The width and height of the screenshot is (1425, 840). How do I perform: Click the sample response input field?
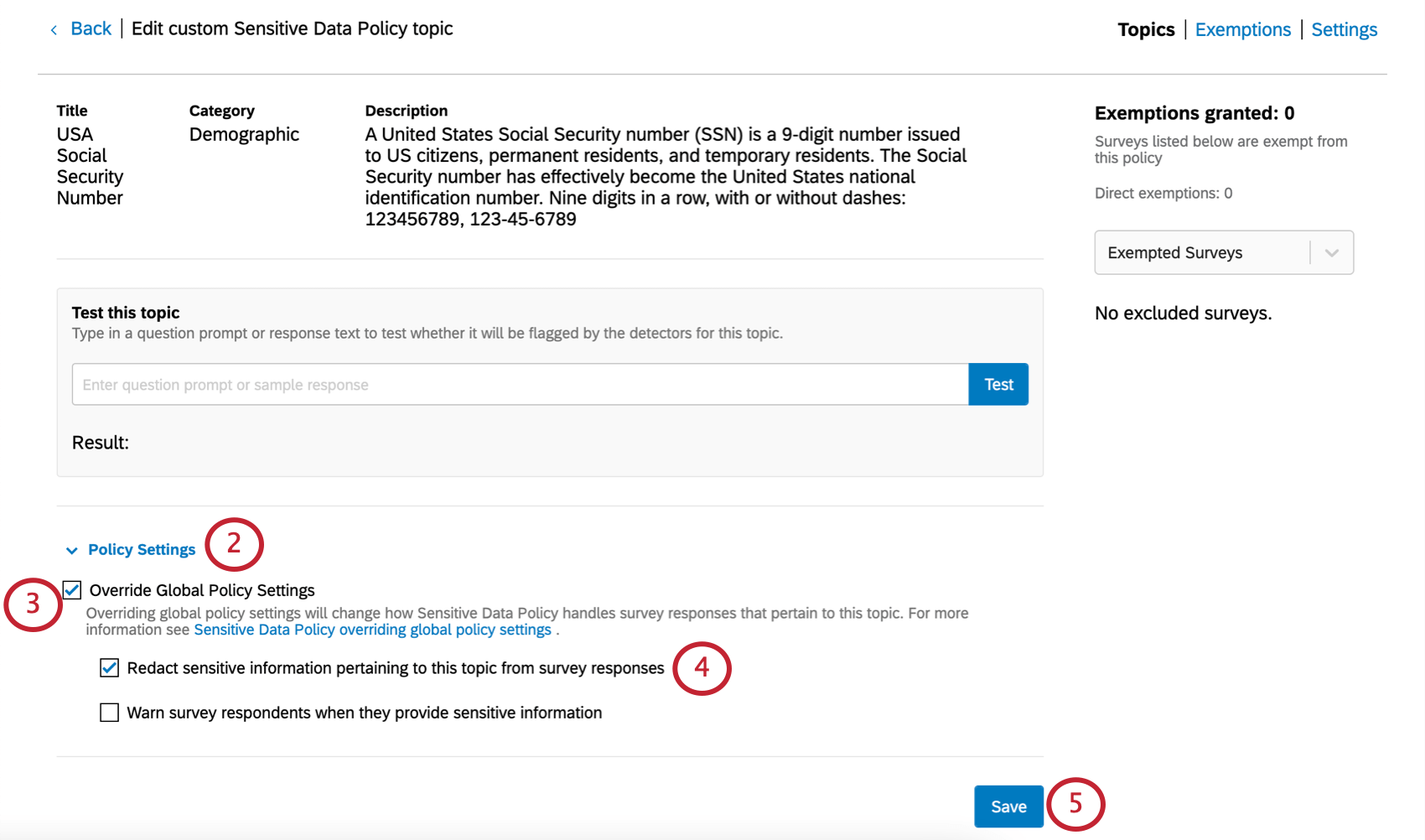[520, 384]
